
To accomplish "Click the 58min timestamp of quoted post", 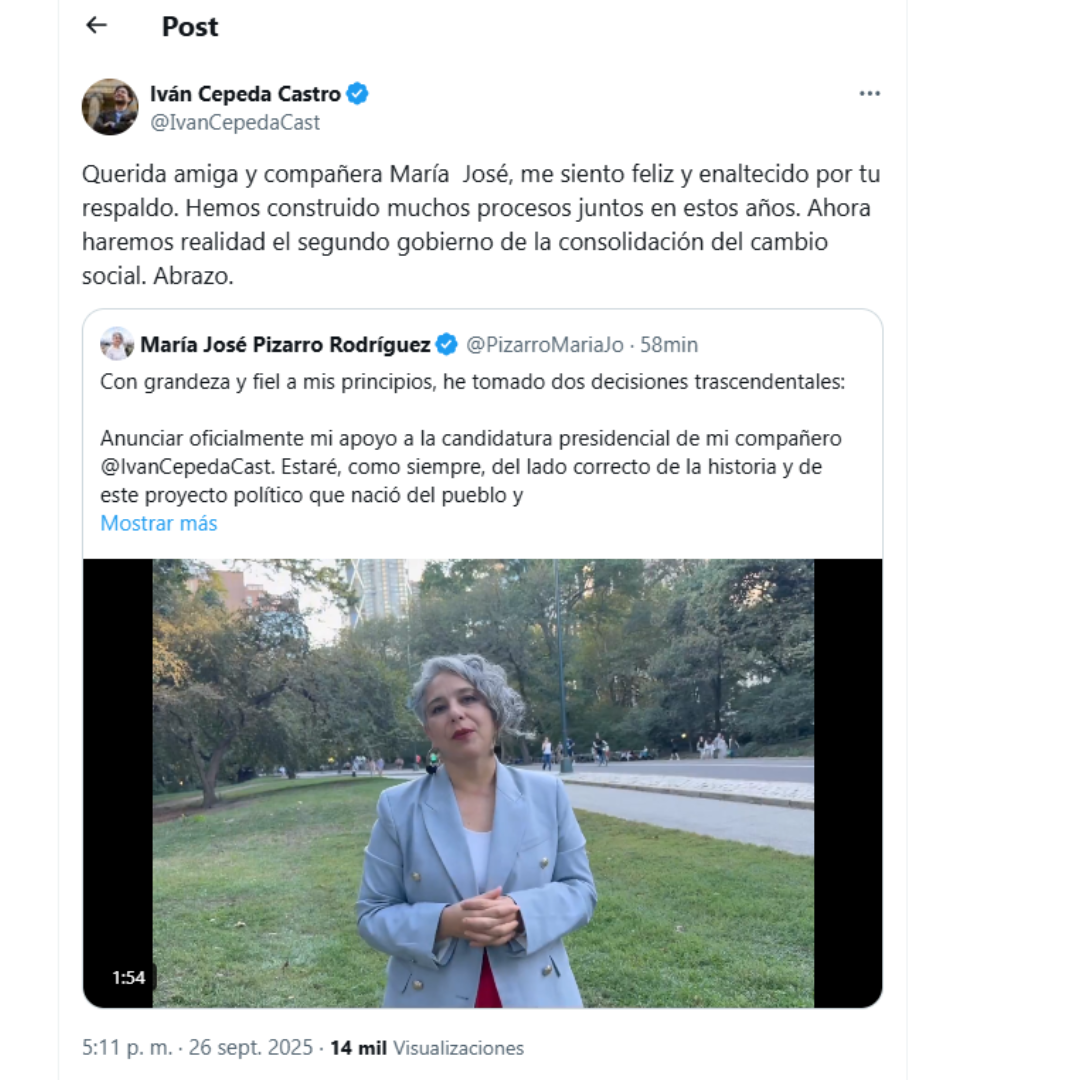I will [x=669, y=345].
